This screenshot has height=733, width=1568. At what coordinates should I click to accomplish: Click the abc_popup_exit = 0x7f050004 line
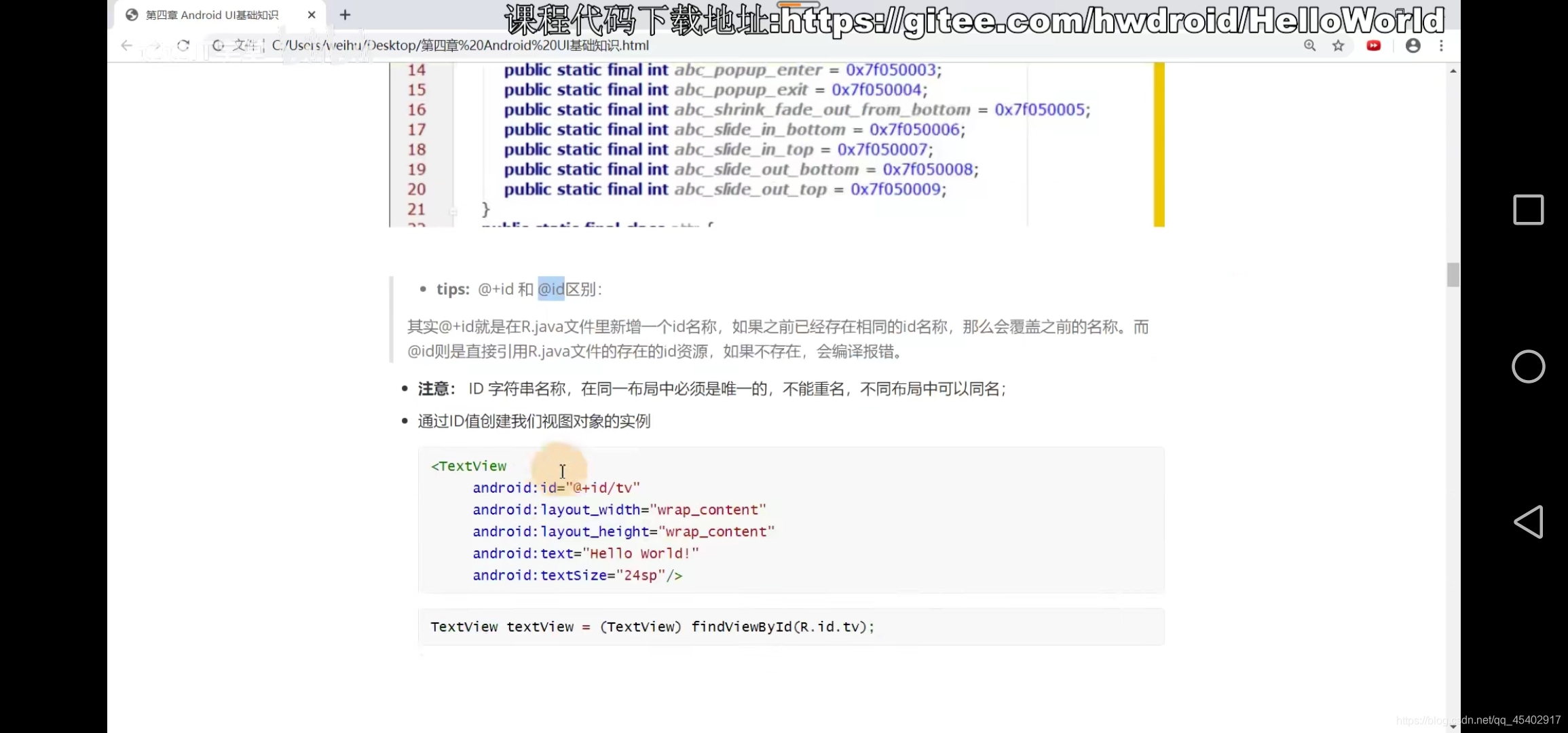point(715,90)
